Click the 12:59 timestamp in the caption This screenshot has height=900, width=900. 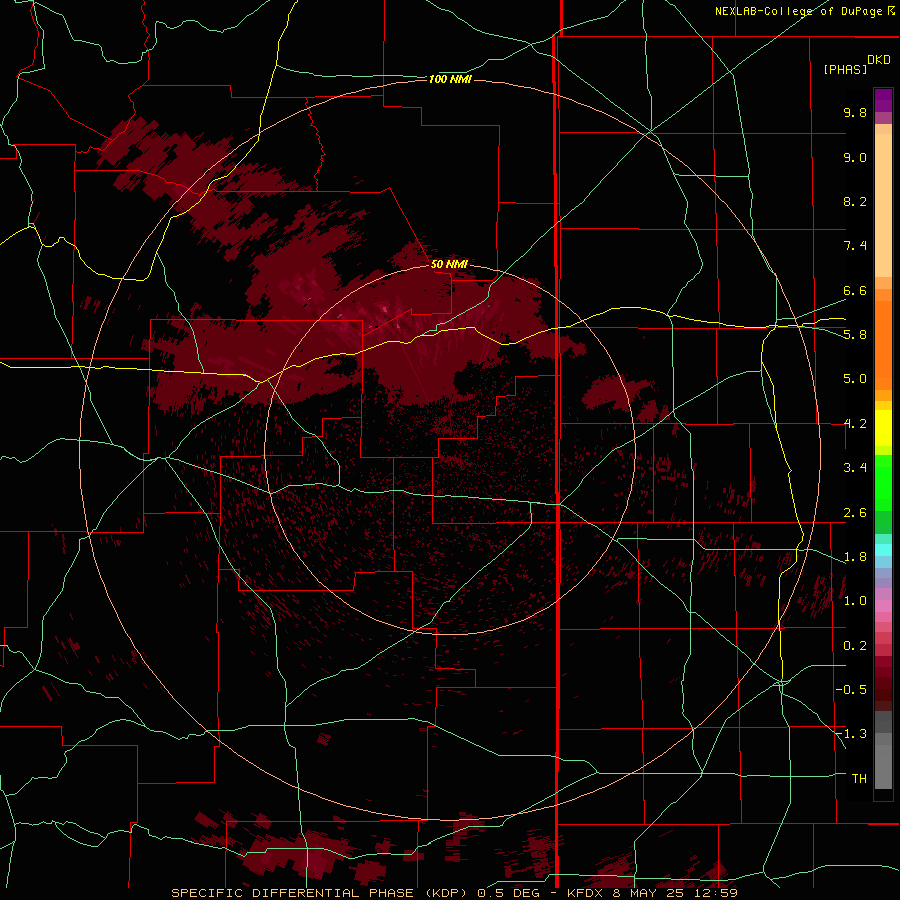point(715,893)
